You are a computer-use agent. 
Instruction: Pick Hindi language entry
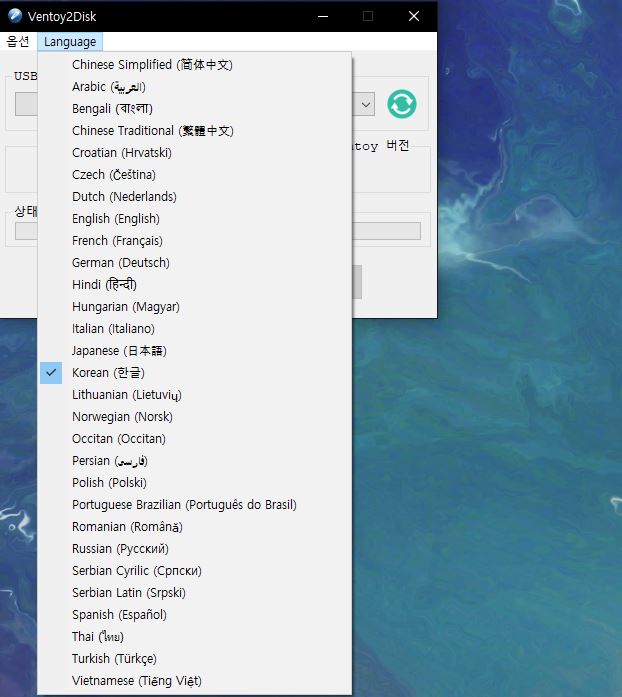click(195, 284)
